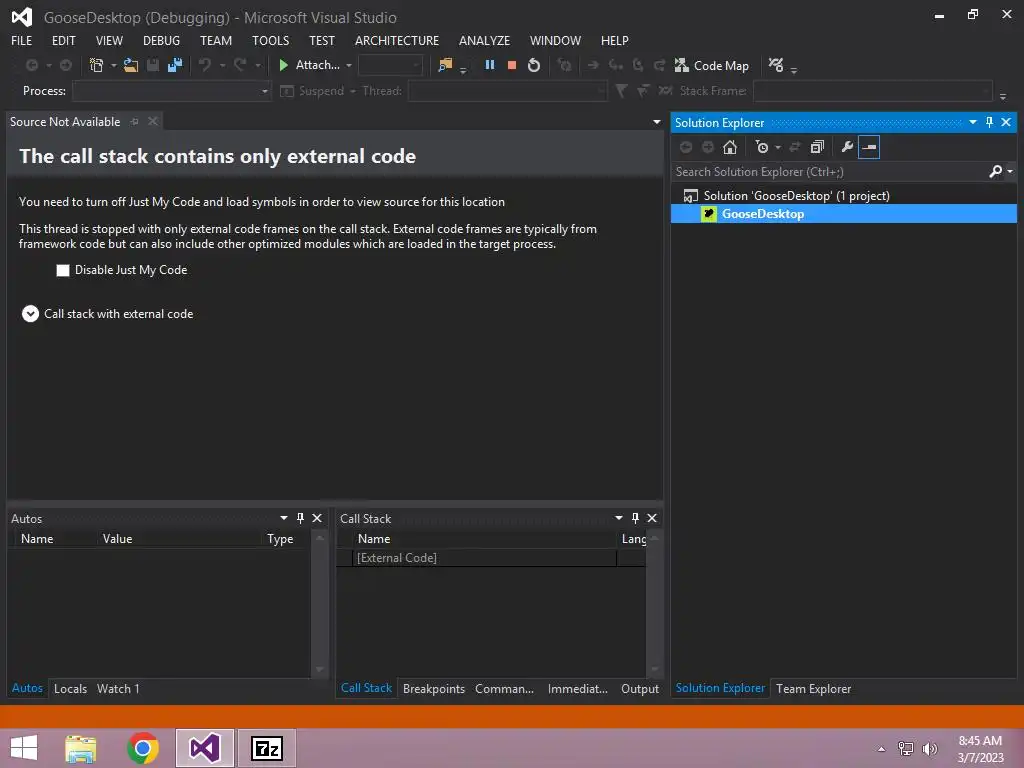Click Collapse All icon in Solution Explorer
Viewport: 1024px width, 768px height.
[x=817, y=147]
